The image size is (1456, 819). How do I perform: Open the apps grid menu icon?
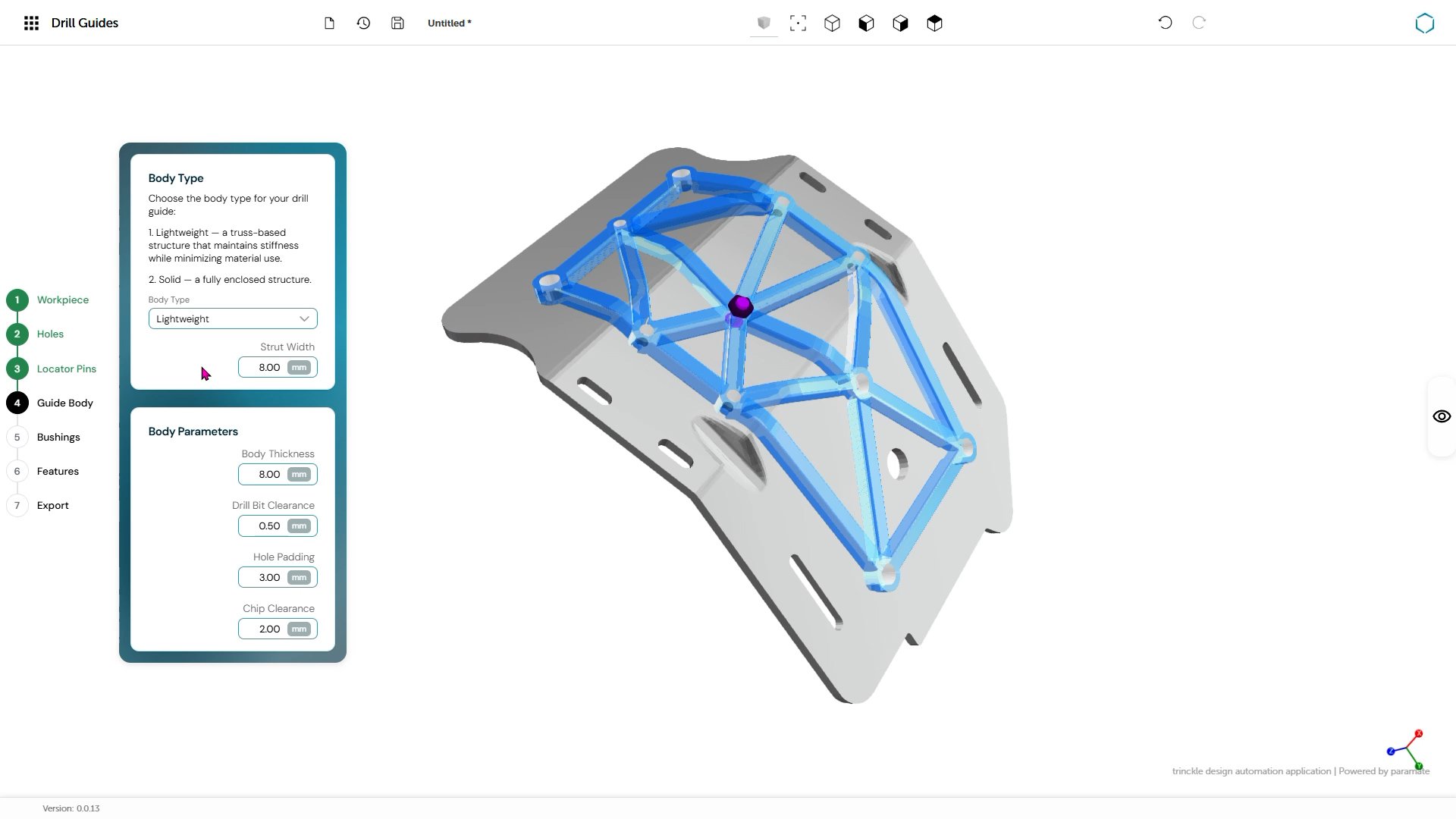(31, 24)
